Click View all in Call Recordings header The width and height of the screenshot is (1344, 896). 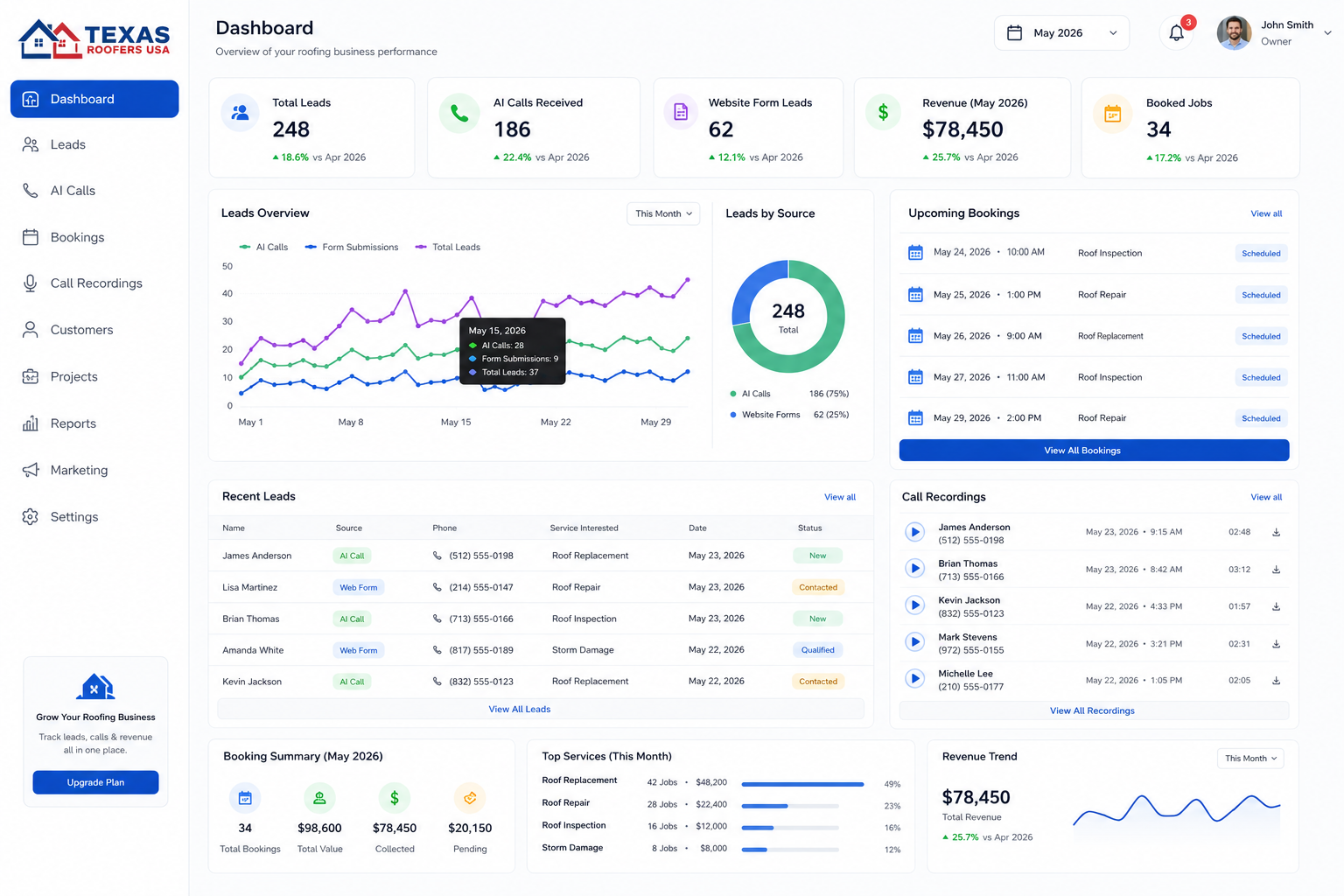(x=1266, y=497)
